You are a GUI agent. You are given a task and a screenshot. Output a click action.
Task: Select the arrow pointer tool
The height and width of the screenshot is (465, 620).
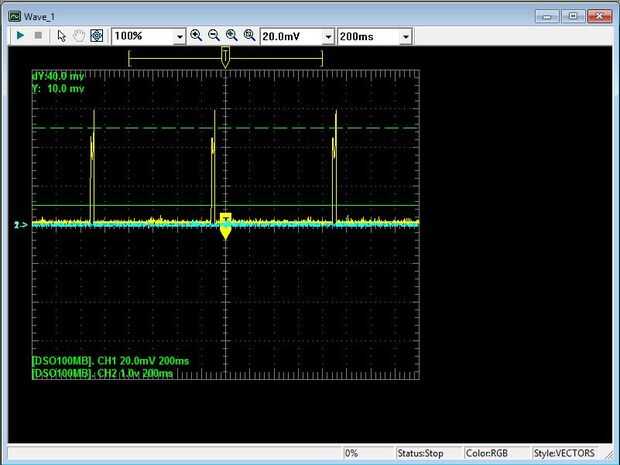pos(61,35)
